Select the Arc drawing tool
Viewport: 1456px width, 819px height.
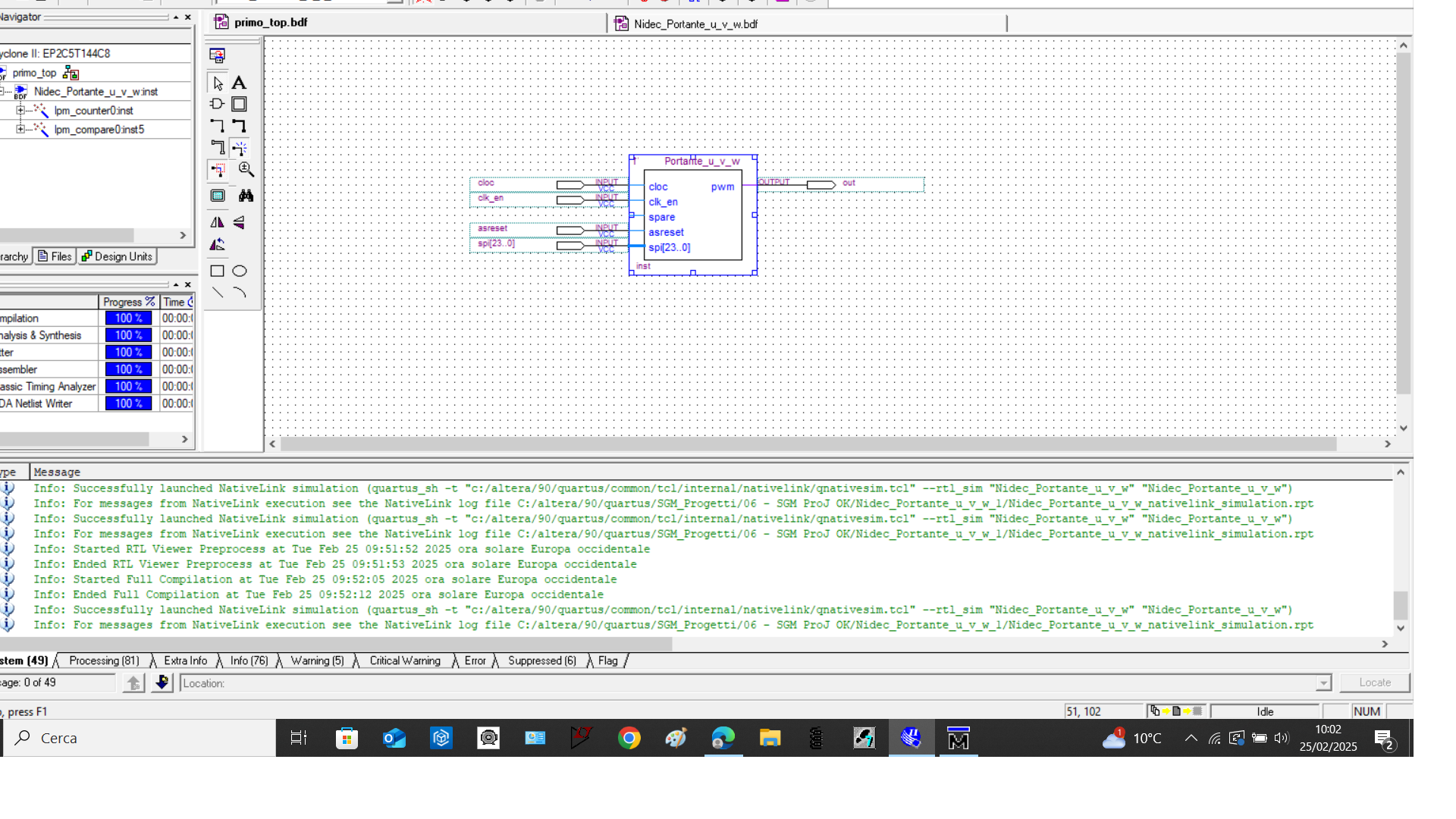[x=240, y=293]
